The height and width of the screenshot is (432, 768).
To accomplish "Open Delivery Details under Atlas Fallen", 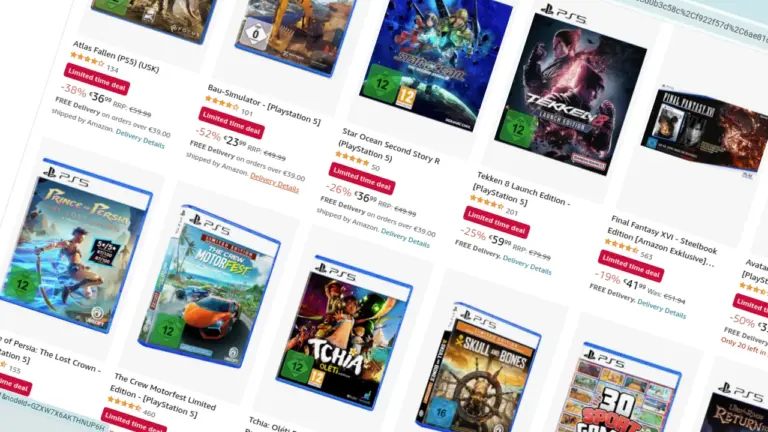I will click(140, 139).
